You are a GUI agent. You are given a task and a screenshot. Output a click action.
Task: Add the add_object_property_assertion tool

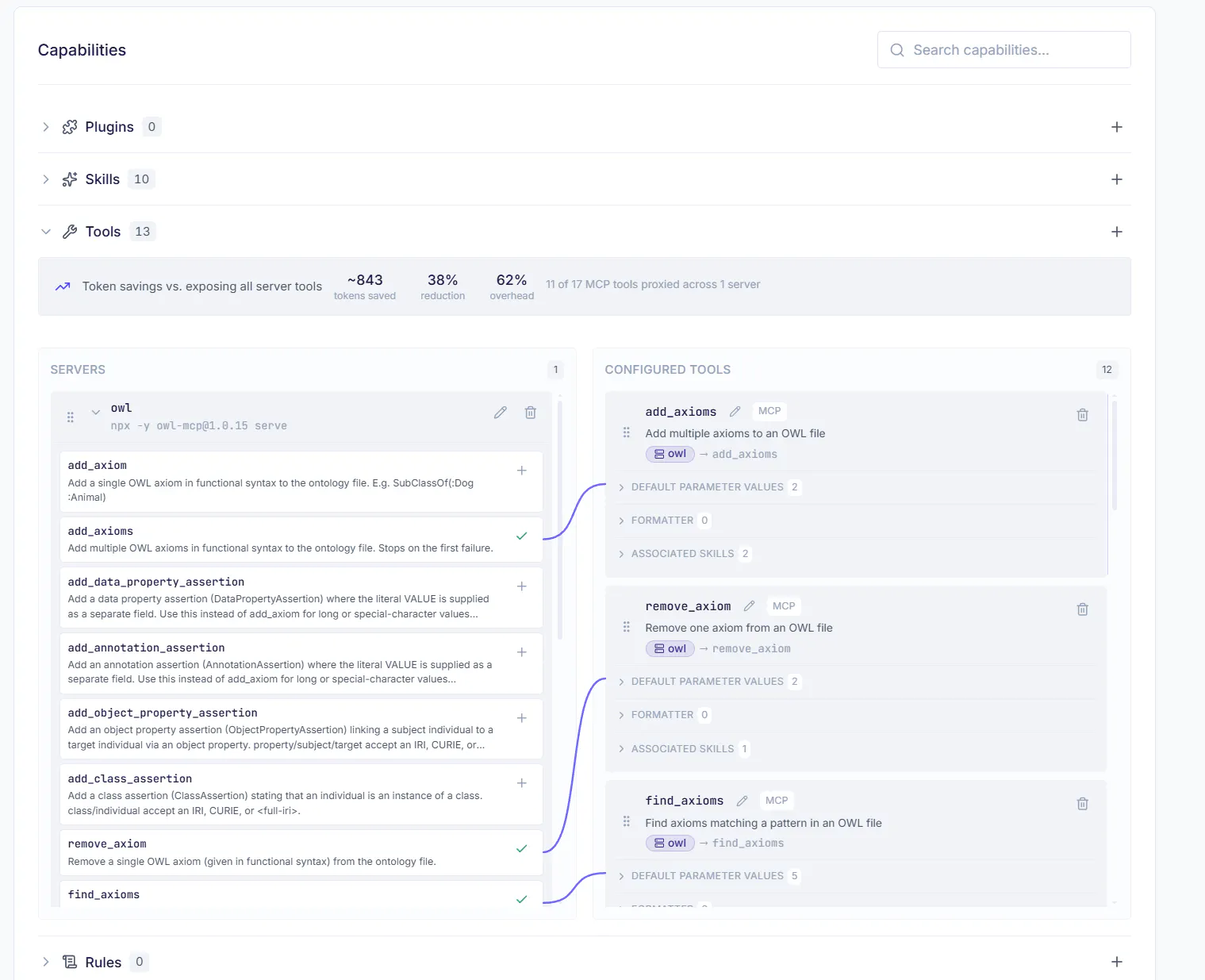(522, 718)
